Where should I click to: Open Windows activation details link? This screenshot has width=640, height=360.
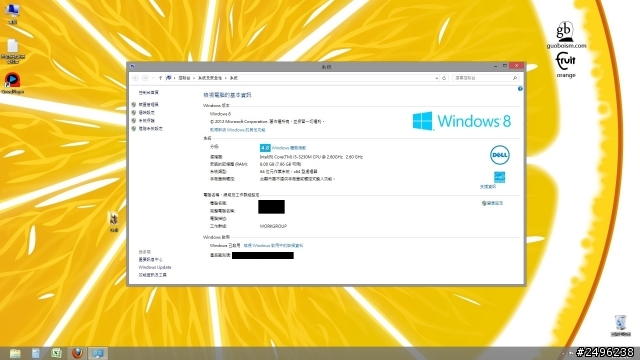pyautogui.click(x=273, y=246)
